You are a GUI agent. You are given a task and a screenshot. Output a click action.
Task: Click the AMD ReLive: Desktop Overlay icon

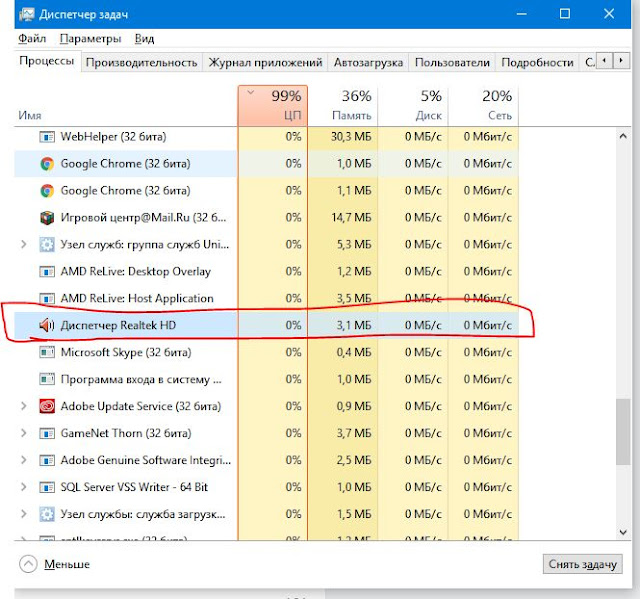(x=47, y=271)
